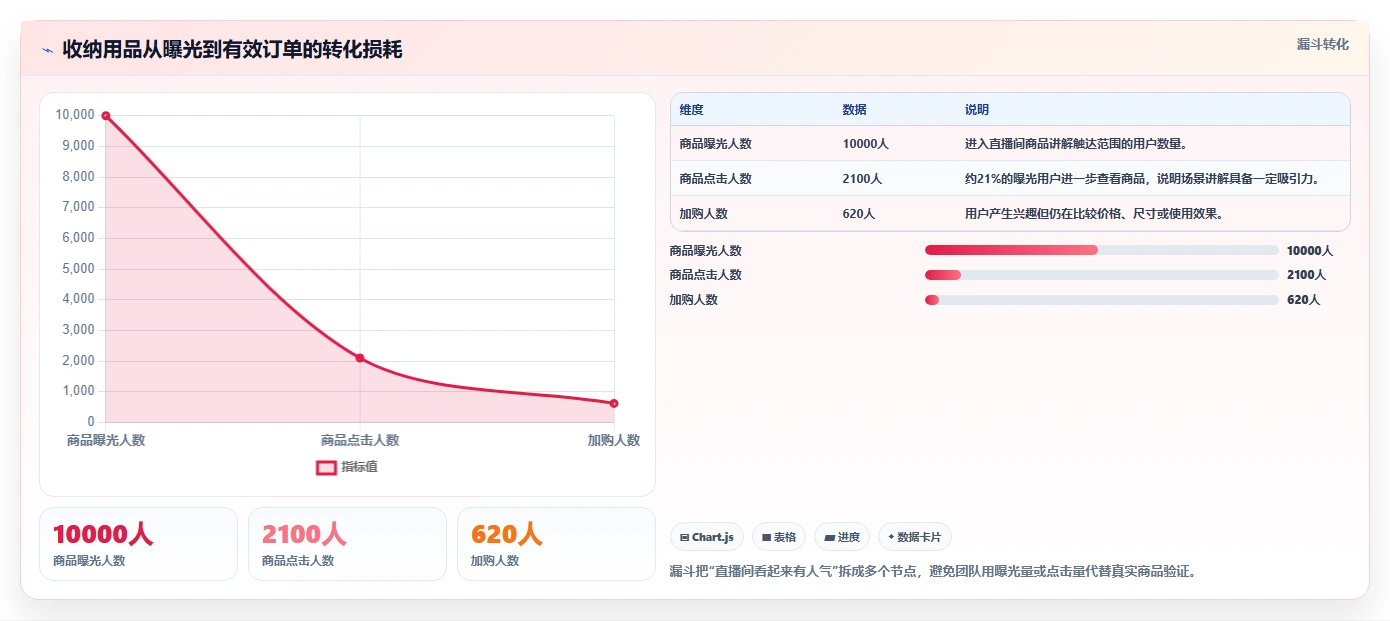Click the 2100人 value beside progress bar
The height and width of the screenshot is (621, 1390).
pyautogui.click(x=1306, y=275)
